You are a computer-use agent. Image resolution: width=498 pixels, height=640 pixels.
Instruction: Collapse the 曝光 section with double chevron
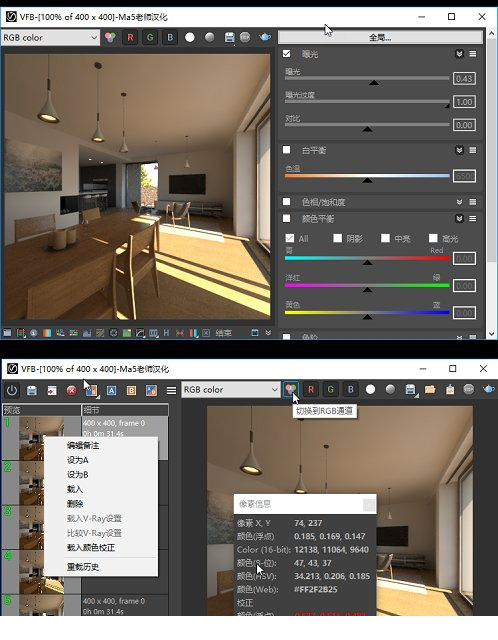pyautogui.click(x=459, y=54)
